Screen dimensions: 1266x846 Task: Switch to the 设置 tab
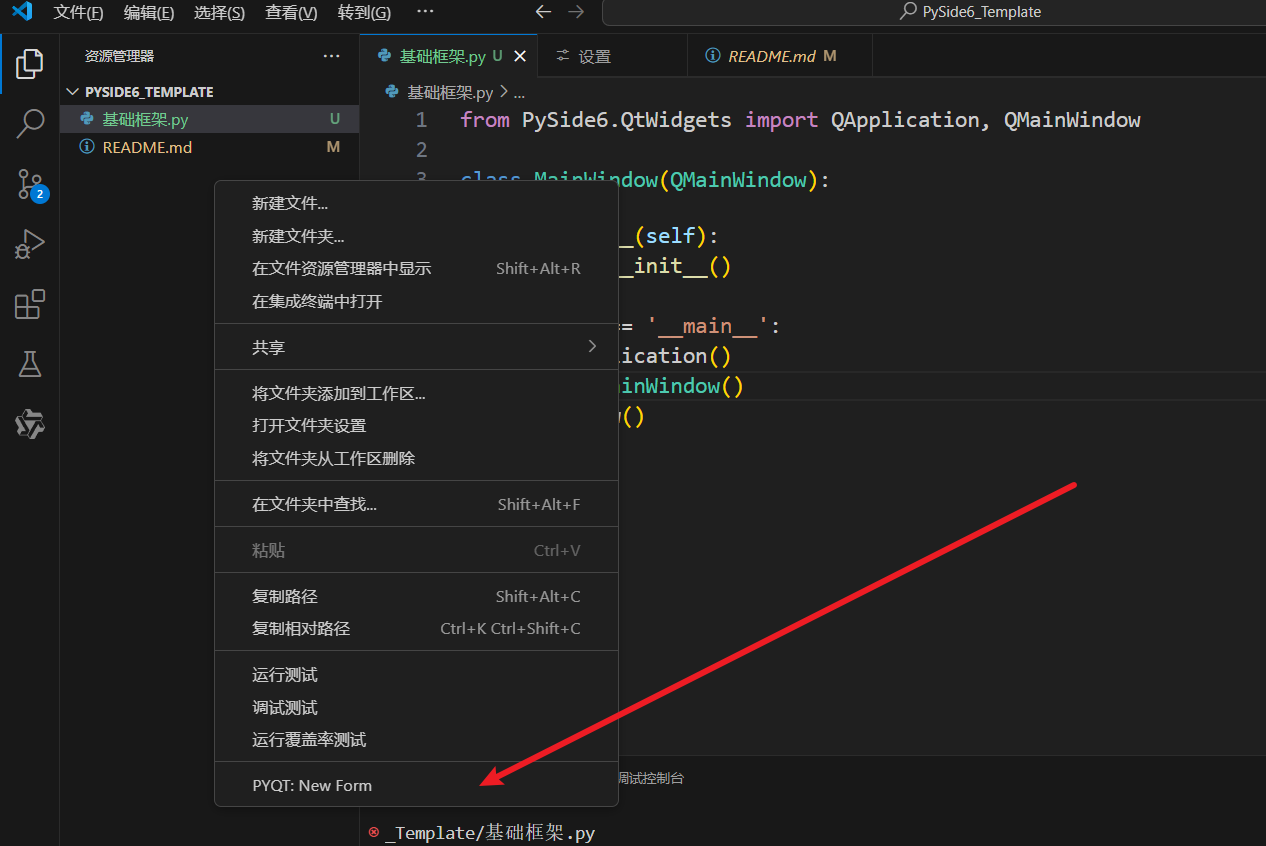pyautogui.click(x=594, y=57)
